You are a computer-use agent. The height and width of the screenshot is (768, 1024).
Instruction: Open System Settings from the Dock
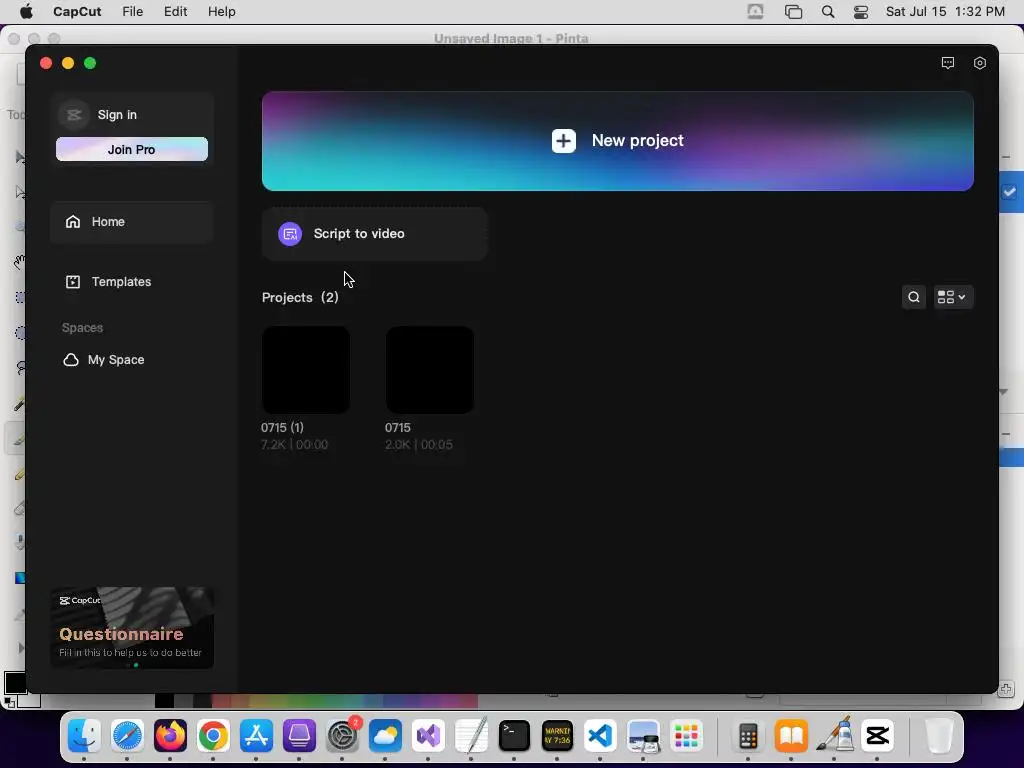point(343,736)
